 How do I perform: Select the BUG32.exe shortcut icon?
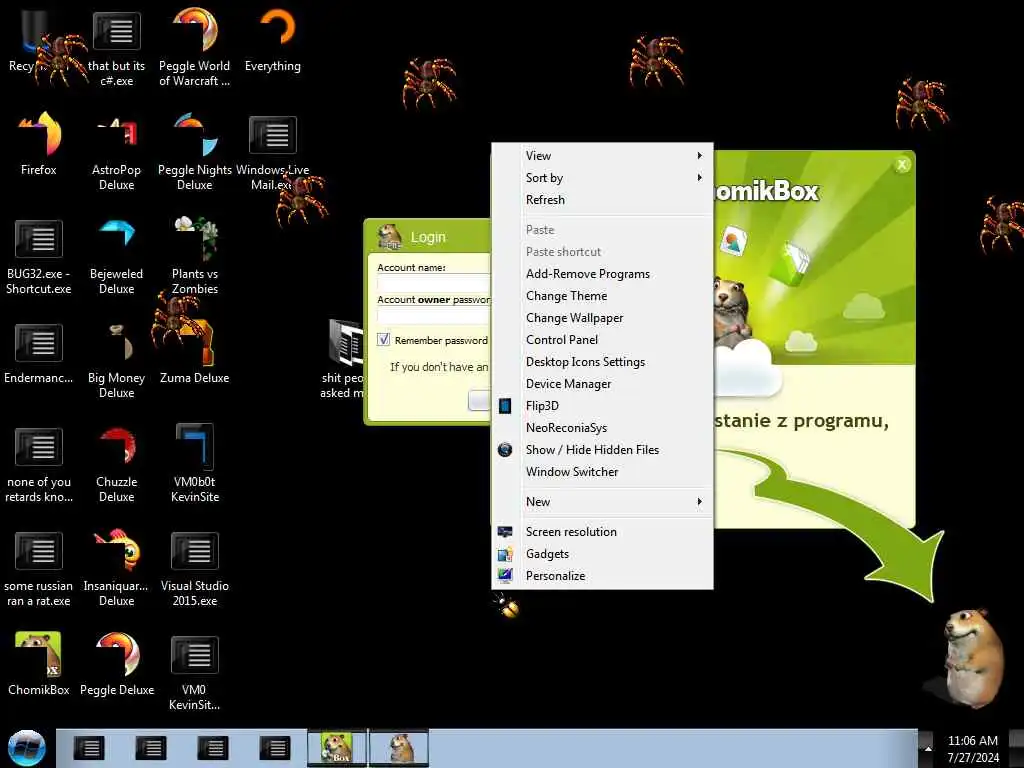tap(39, 256)
